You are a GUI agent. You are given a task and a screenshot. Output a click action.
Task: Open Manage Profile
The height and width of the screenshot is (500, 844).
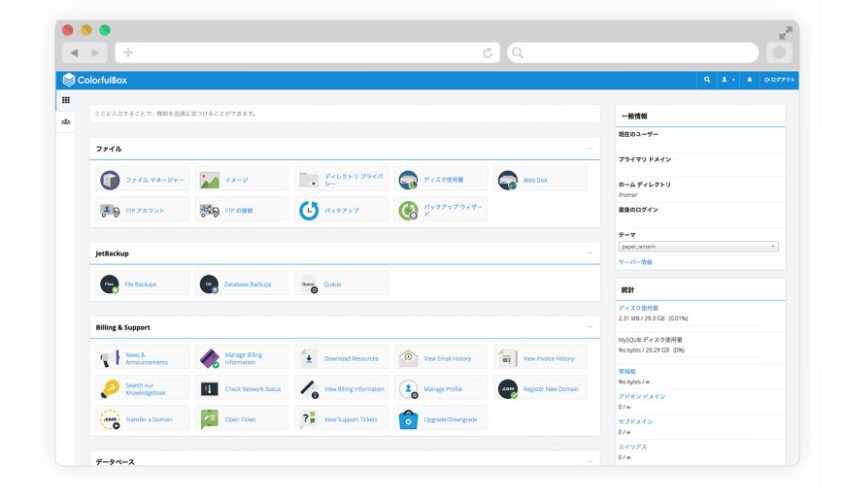click(440, 389)
